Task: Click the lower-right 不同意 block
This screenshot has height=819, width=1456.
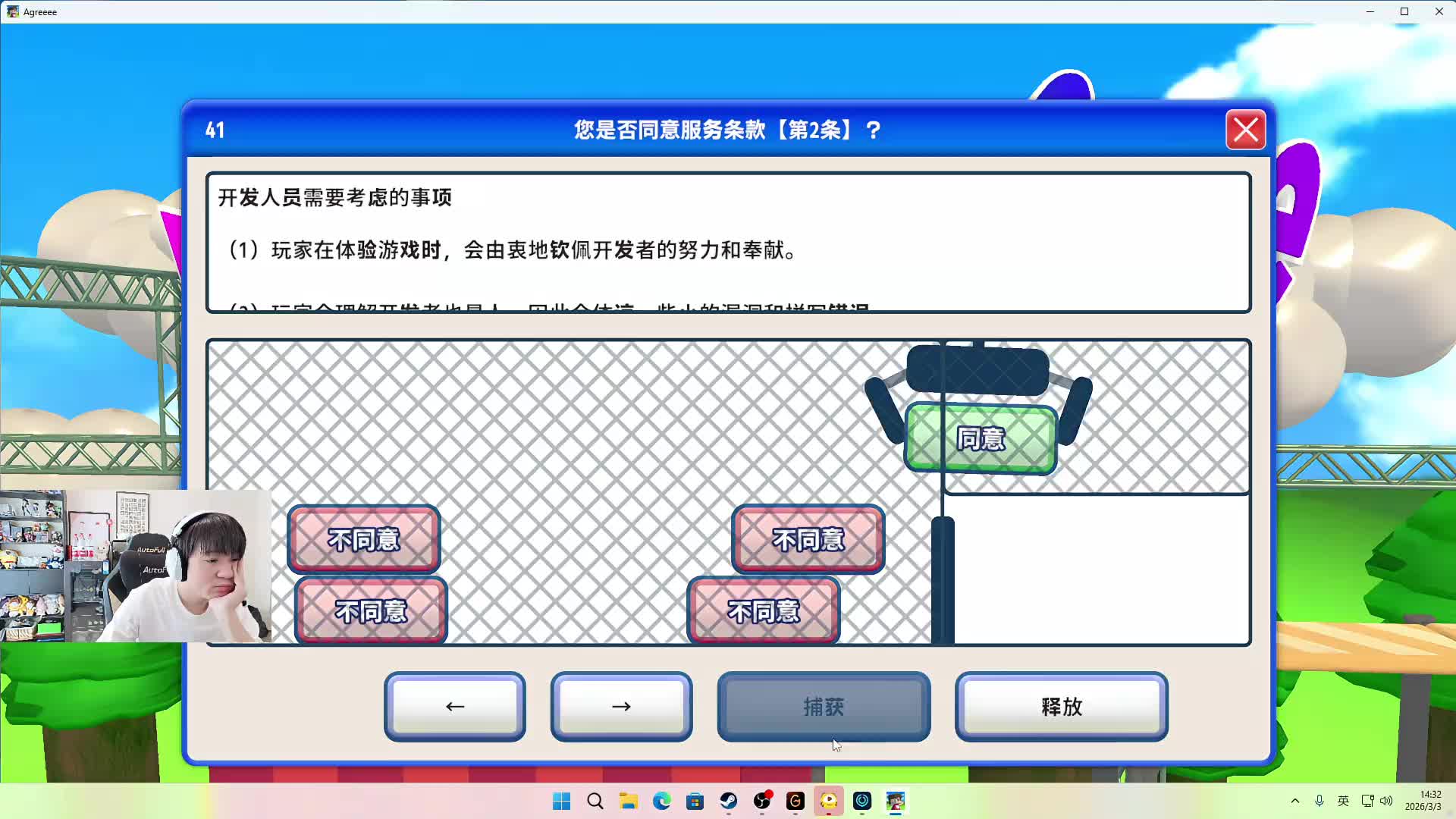Action: point(763,610)
